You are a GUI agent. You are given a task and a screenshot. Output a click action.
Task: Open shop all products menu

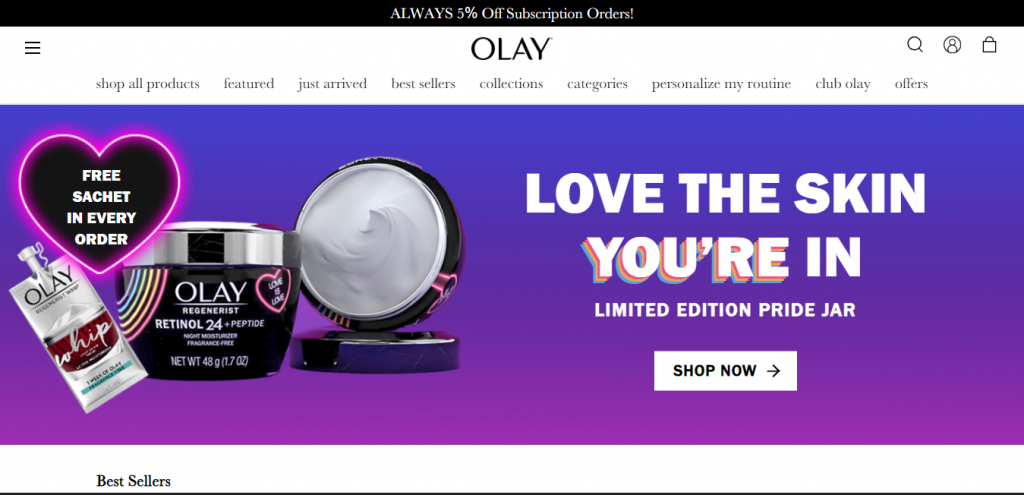[x=148, y=84]
